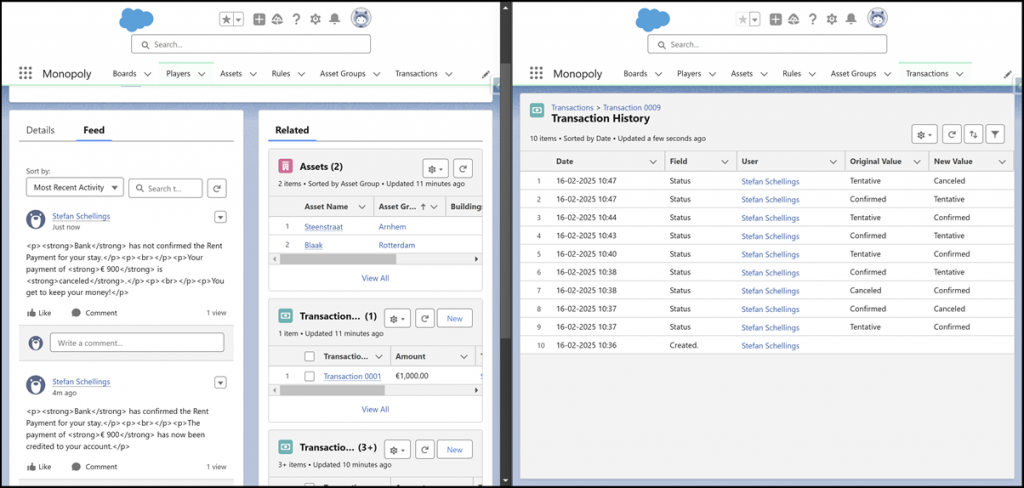The image size is (1024, 488).
Task: Open the filter funnel in Transaction History
Action: click(995, 135)
